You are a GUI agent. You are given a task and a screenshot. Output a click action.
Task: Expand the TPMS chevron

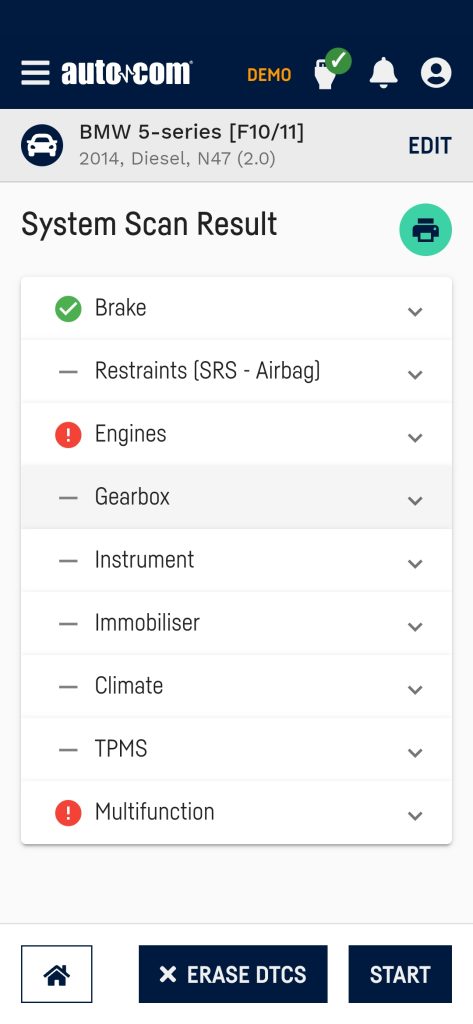point(415,752)
